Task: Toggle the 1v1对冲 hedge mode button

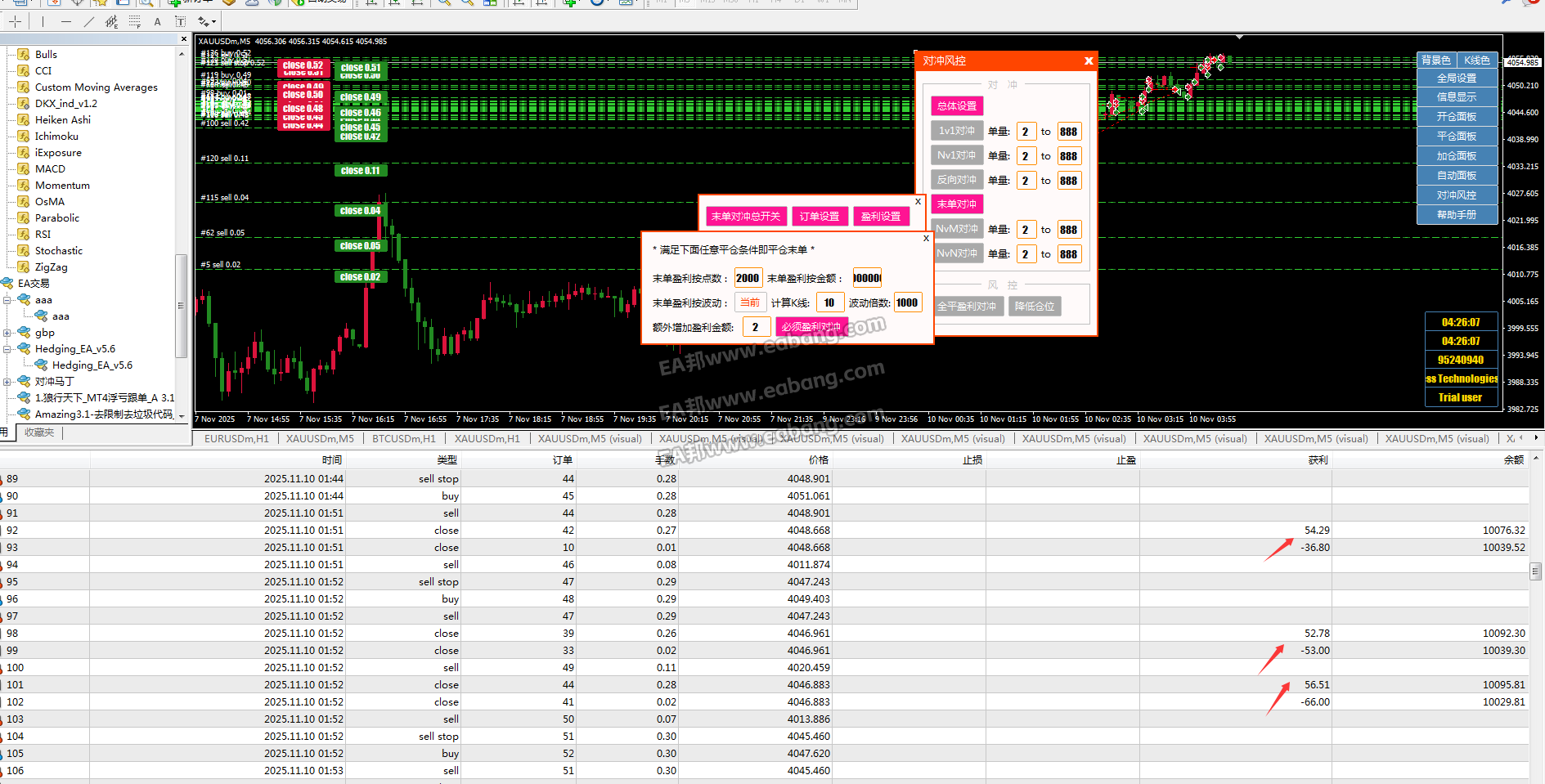Action: click(x=956, y=131)
